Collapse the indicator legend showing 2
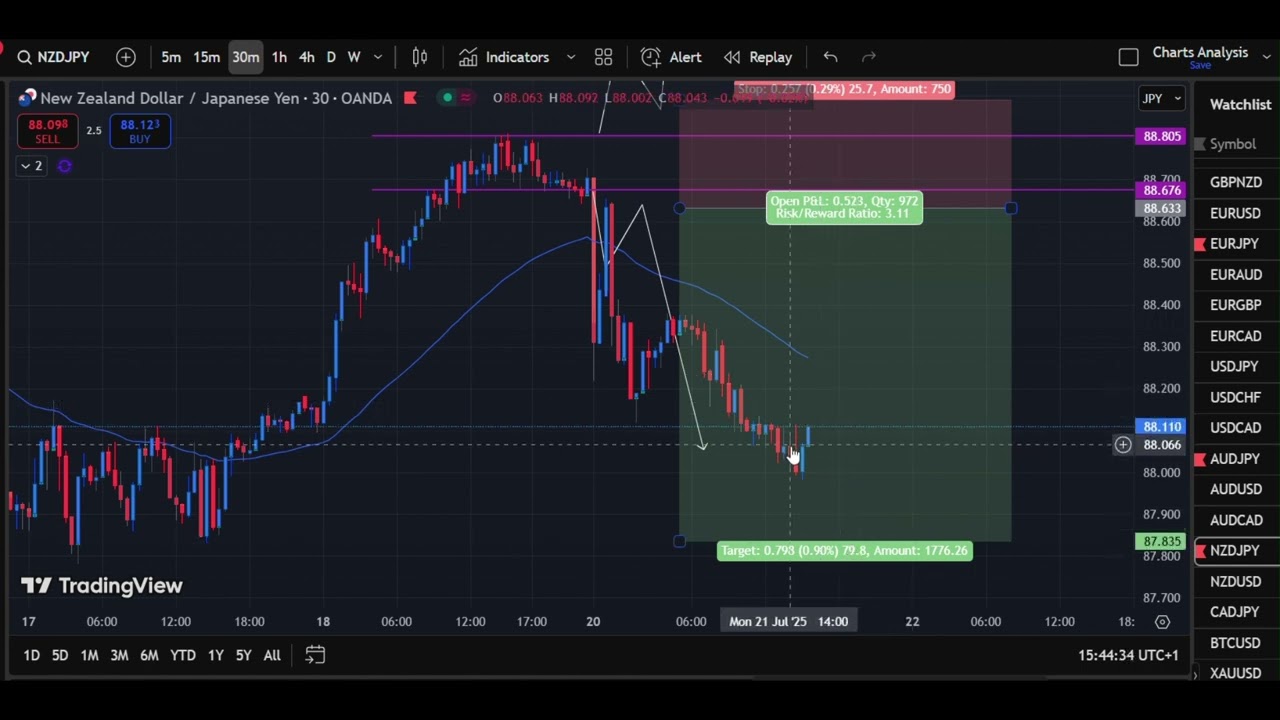Image resolution: width=1280 pixels, height=720 pixels. (31, 166)
